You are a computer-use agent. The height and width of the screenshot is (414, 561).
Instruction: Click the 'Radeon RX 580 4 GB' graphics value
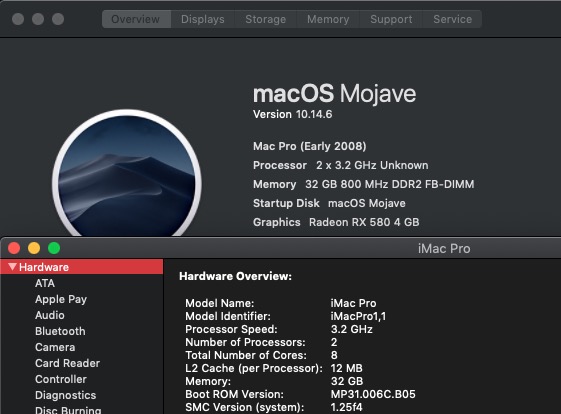click(x=364, y=222)
